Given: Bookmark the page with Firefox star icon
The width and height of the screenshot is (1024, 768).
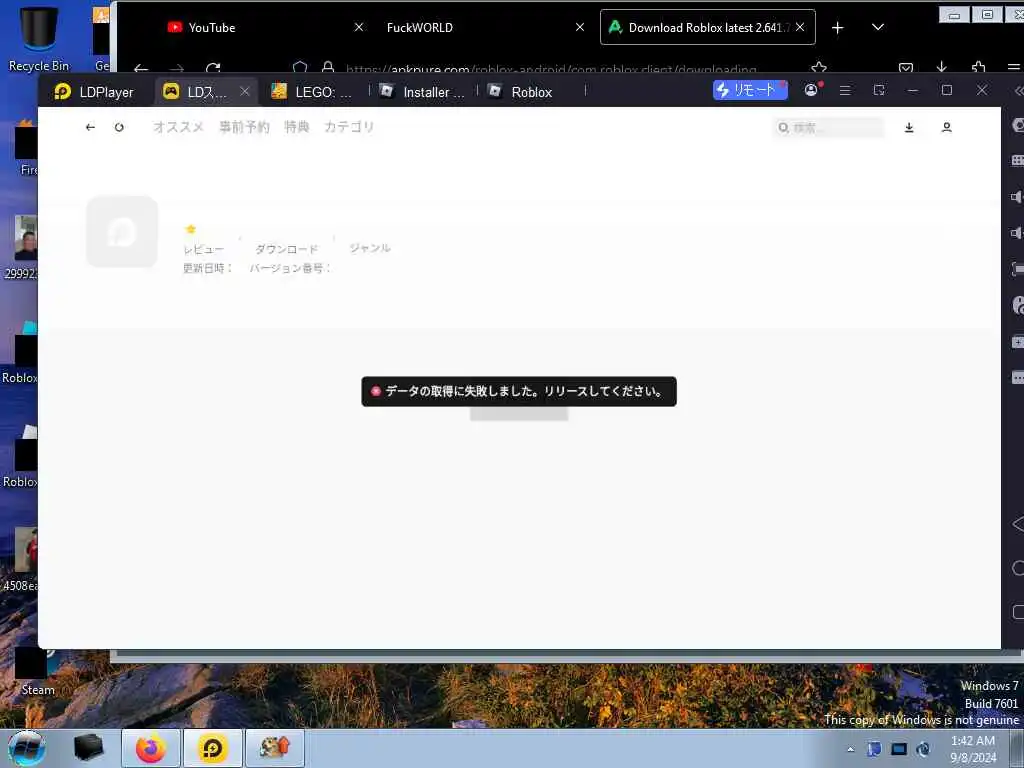Looking at the screenshot, I should point(819,67).
